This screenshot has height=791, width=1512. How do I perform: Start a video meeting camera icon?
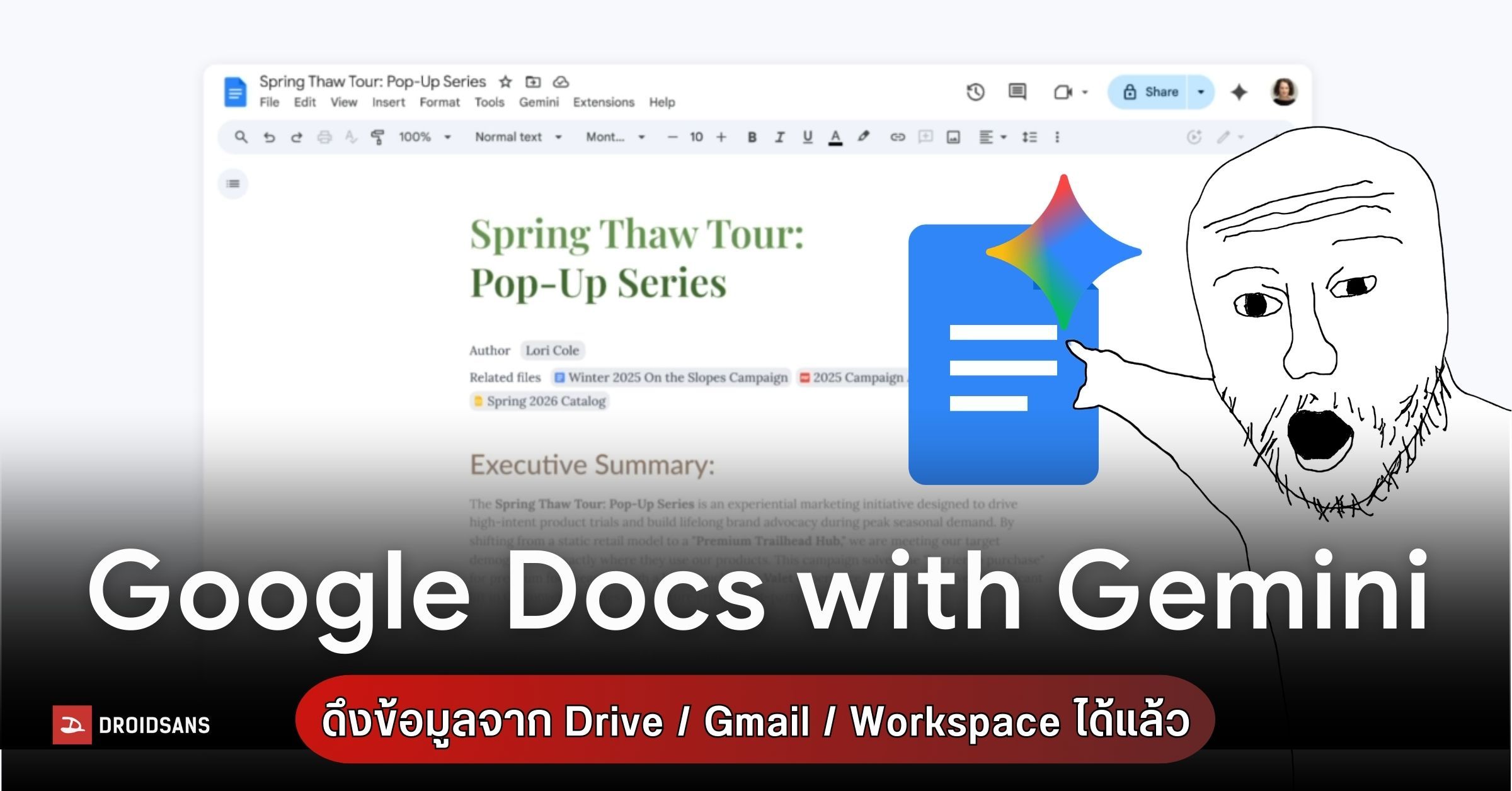tap(1063, 93)
